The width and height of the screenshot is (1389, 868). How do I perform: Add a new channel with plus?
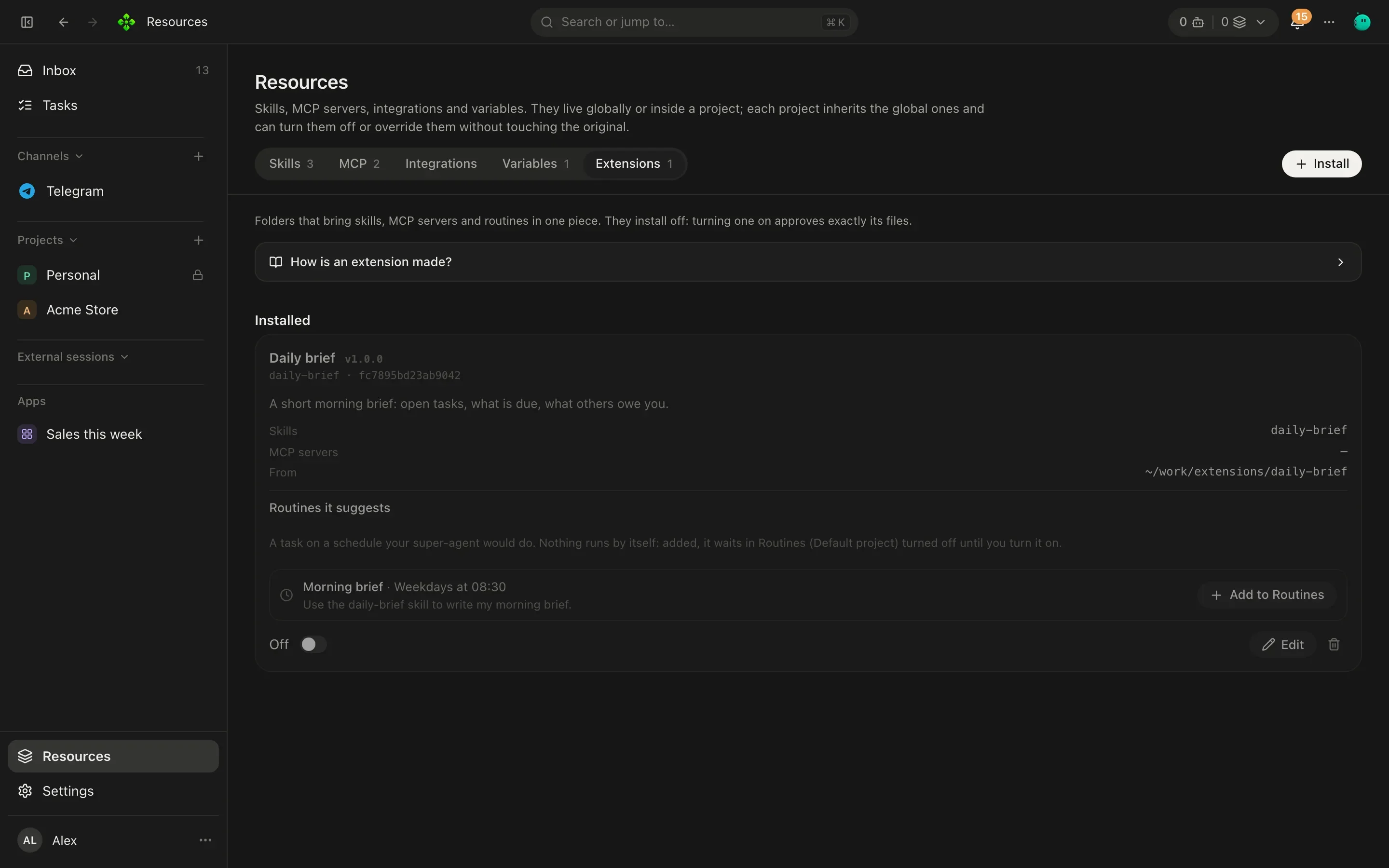click(199, 156)
